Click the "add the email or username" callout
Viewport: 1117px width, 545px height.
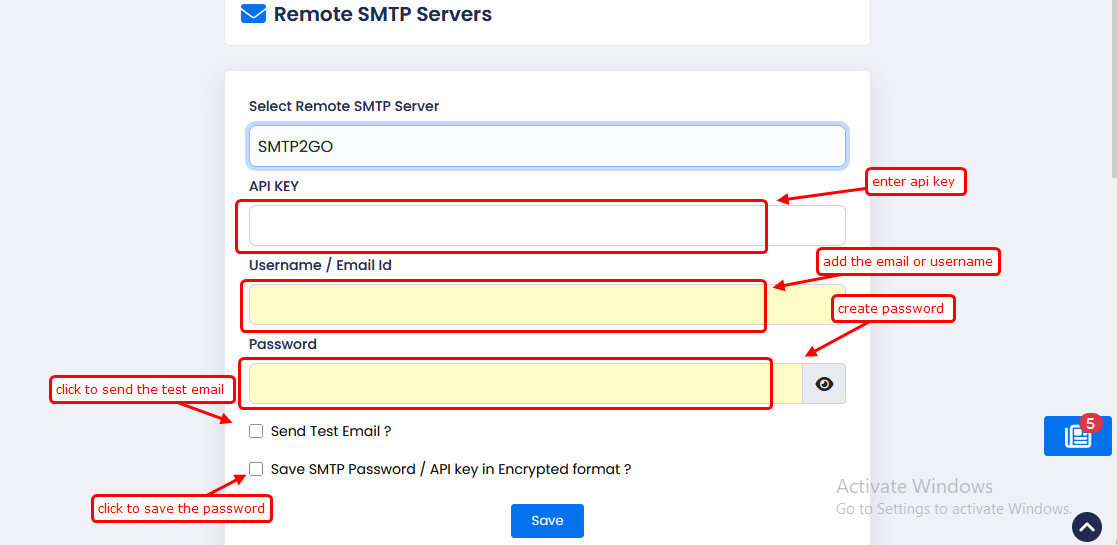point(908,262)
